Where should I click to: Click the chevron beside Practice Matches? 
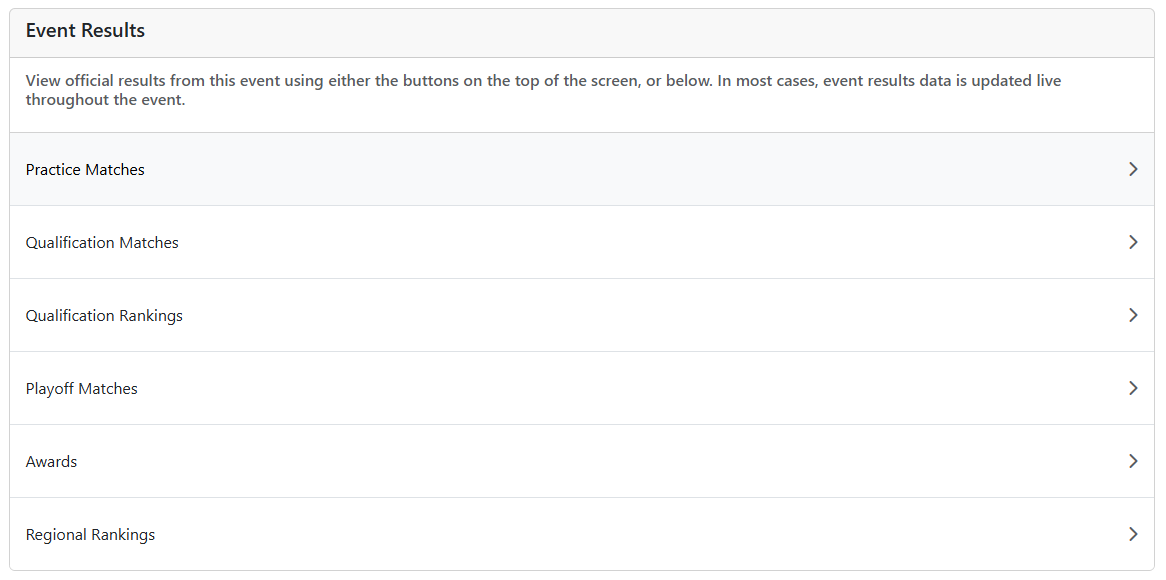[x=1133, y=169]
